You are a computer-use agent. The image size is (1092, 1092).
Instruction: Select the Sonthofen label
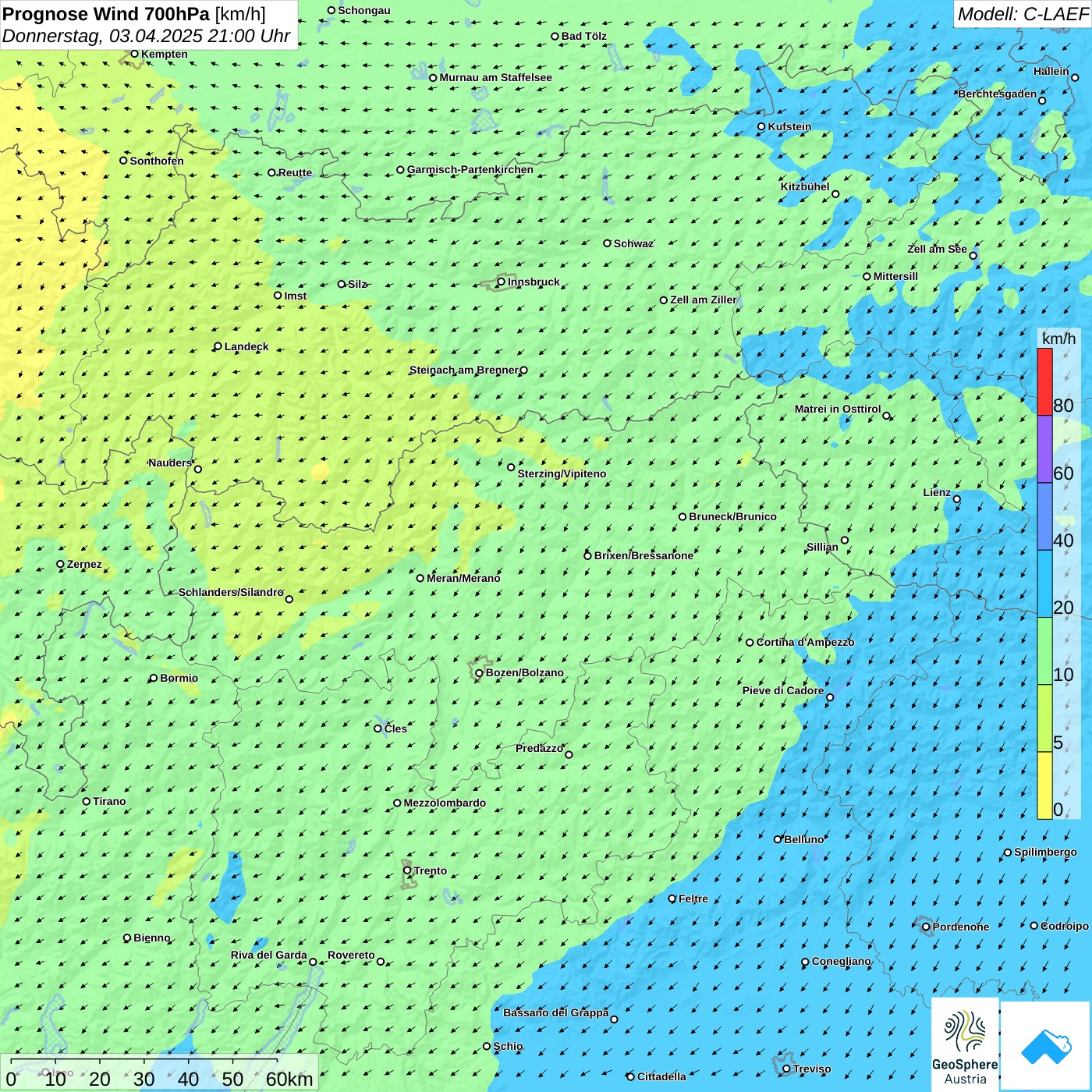pyautogui.click(x=157, y=161)
